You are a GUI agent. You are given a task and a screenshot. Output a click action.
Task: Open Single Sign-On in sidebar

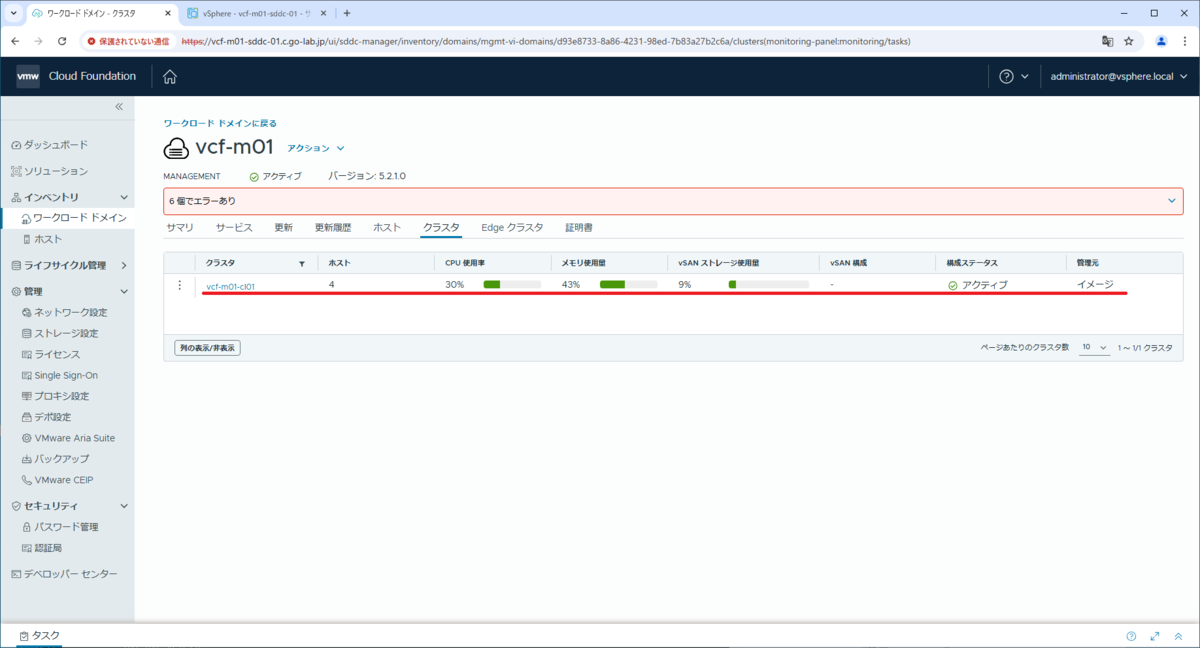click(59, 376)
